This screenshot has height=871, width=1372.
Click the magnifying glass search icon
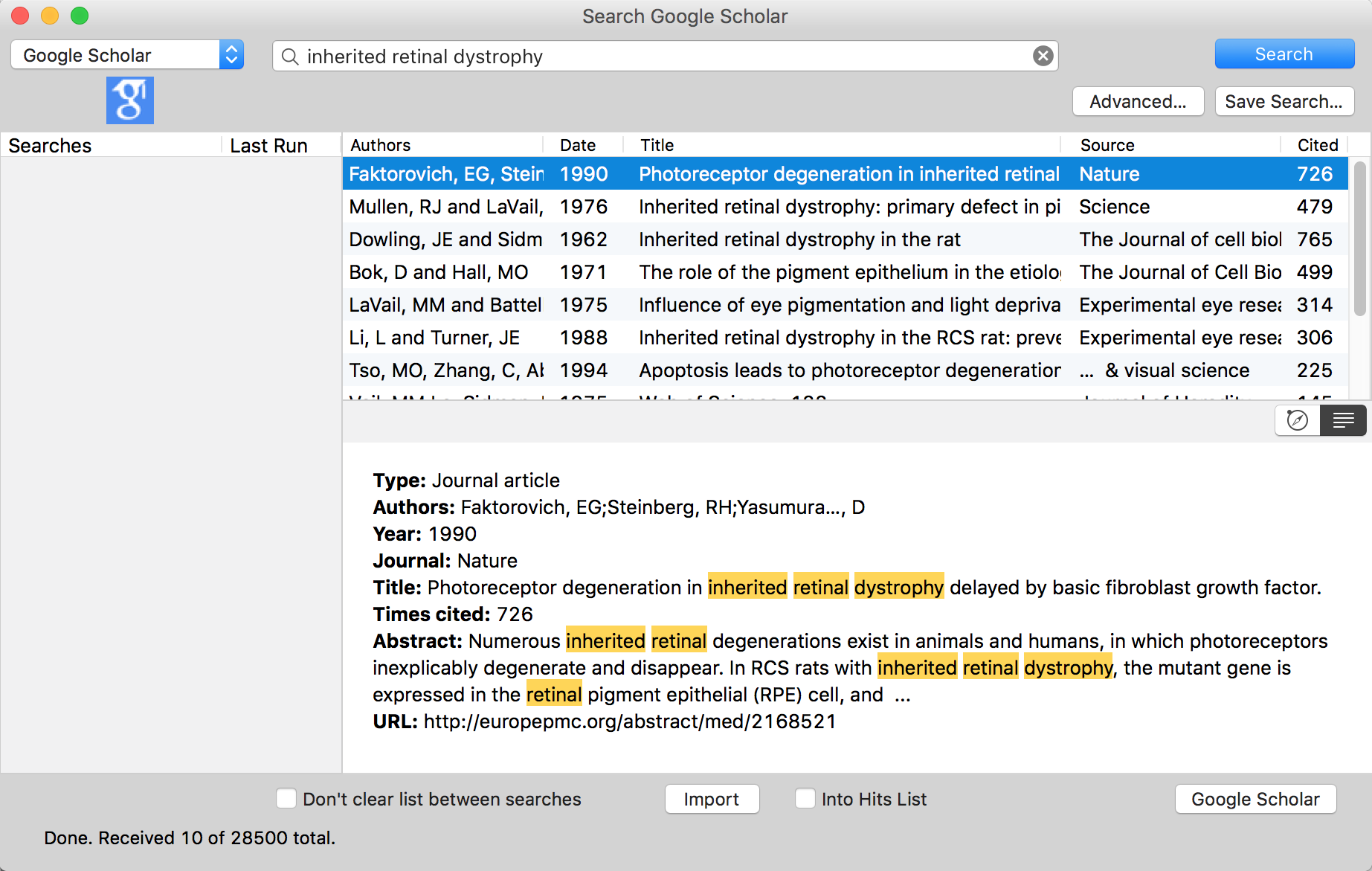290,57
